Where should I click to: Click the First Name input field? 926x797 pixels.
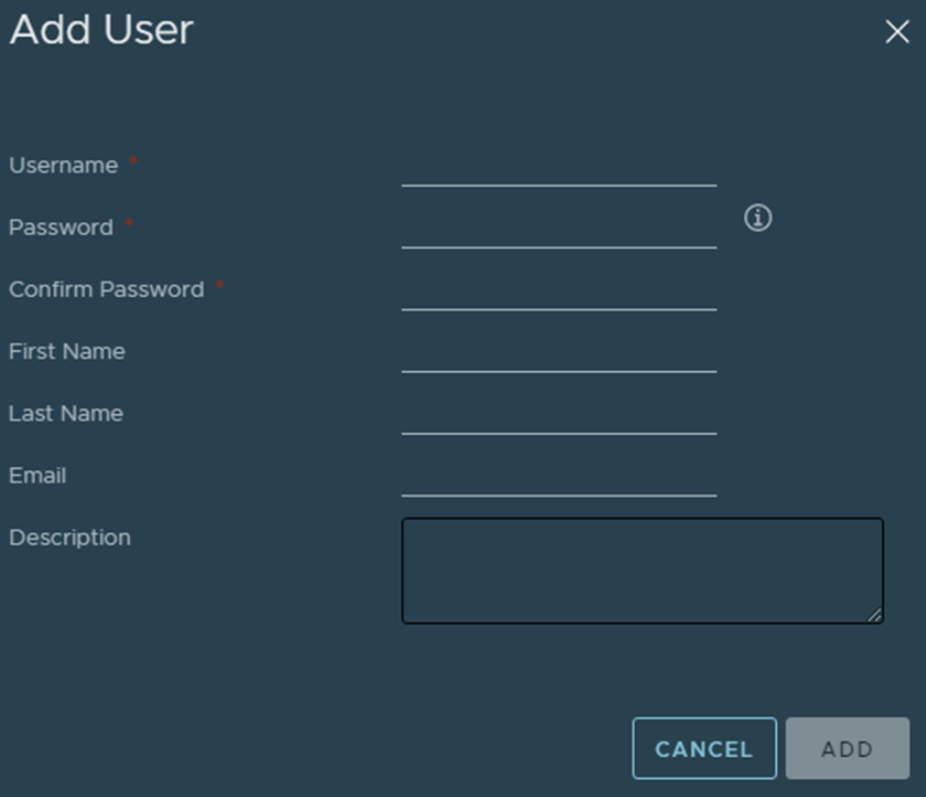click(x=558, y=354)
